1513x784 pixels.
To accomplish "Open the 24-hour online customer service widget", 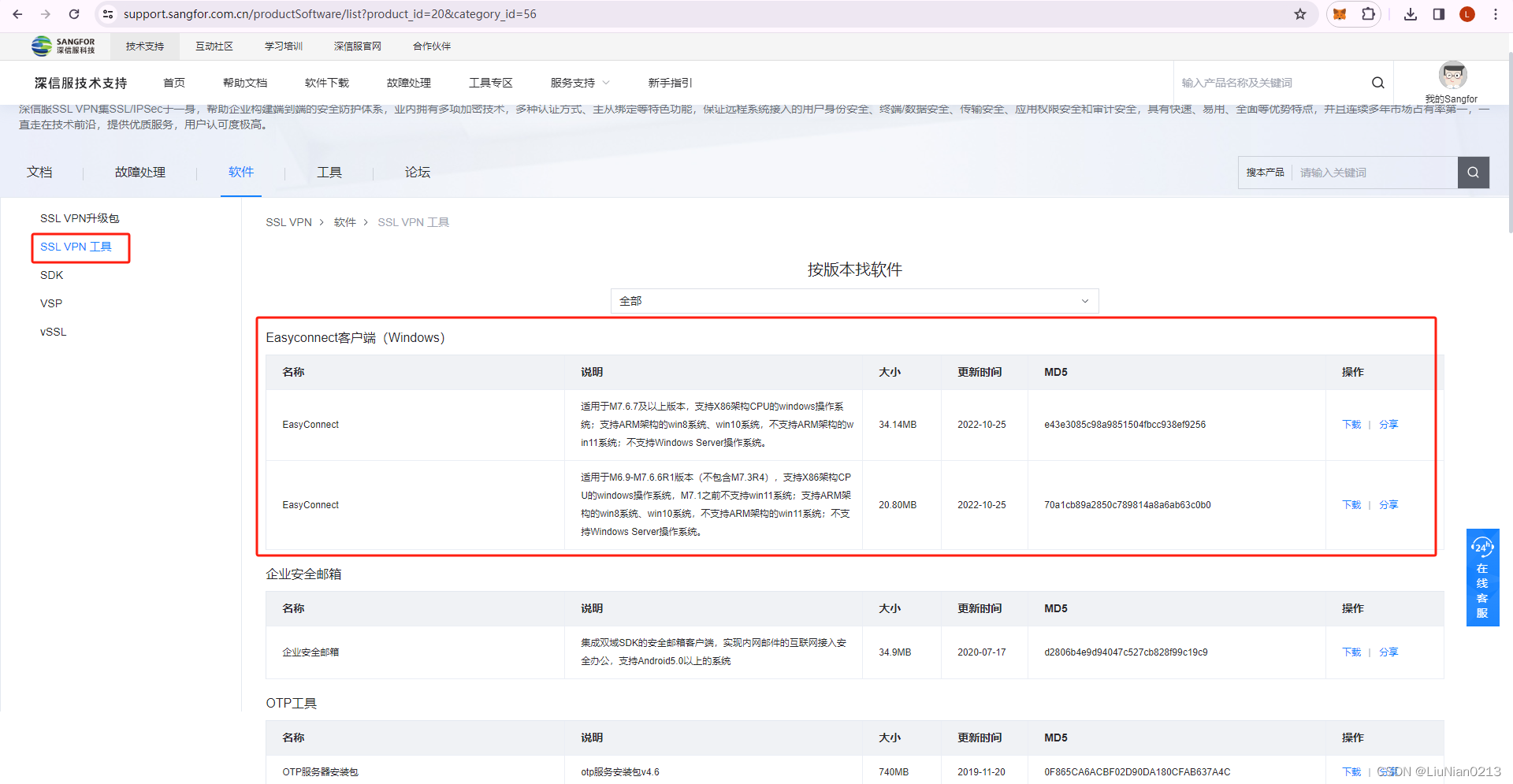I will point(1482,578).
